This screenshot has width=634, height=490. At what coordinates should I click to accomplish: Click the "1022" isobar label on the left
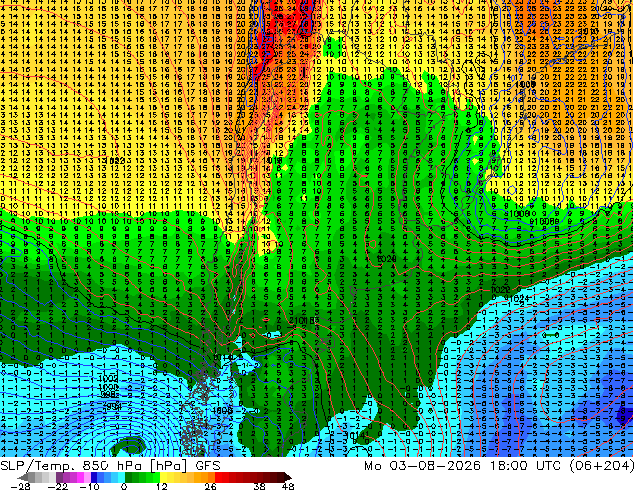(115, 160)
